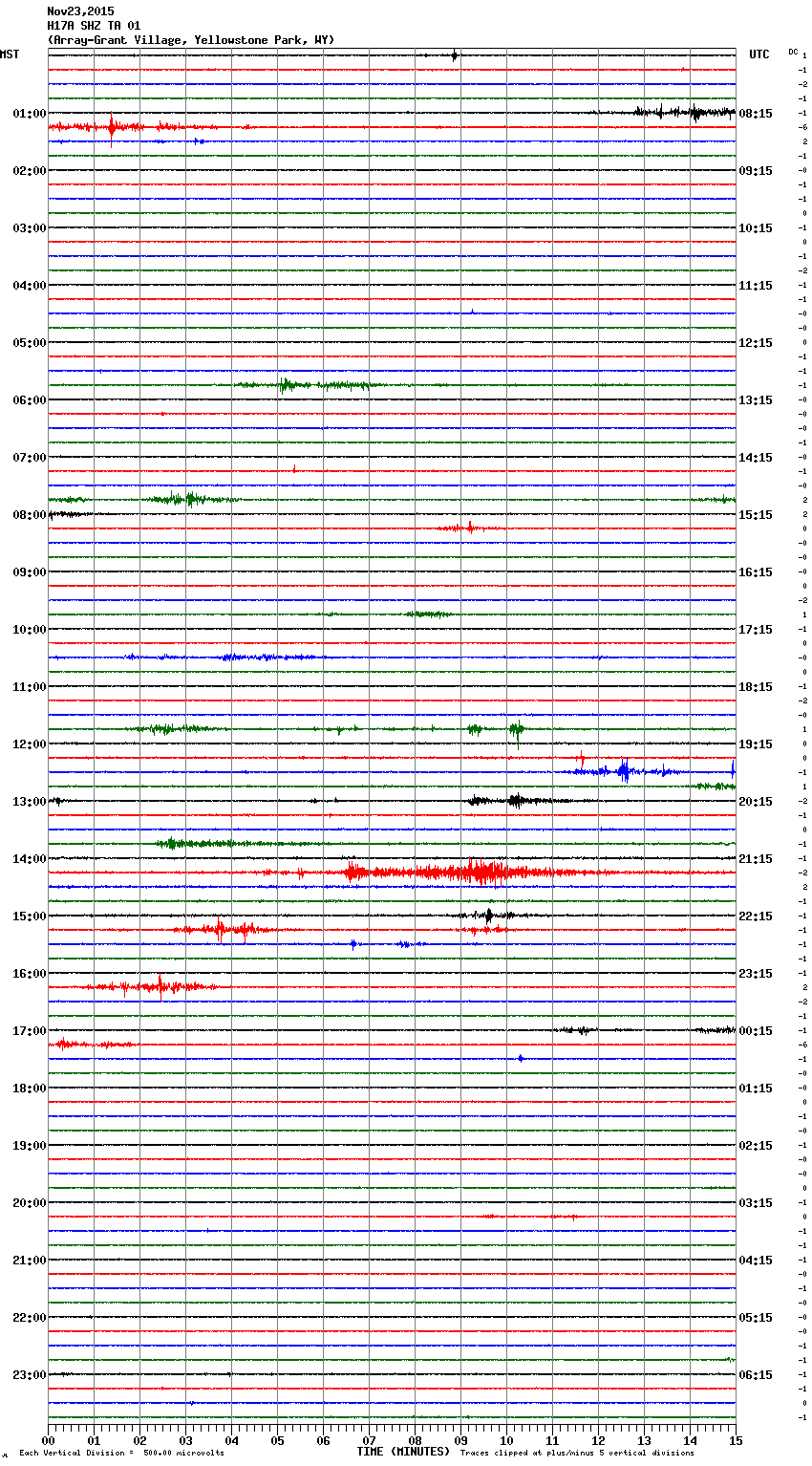Click the 23:15 UTC time label
Image resolution: width=812 pixels, height=1466 pixels.
pyautogui.click(x=756, y=974)
